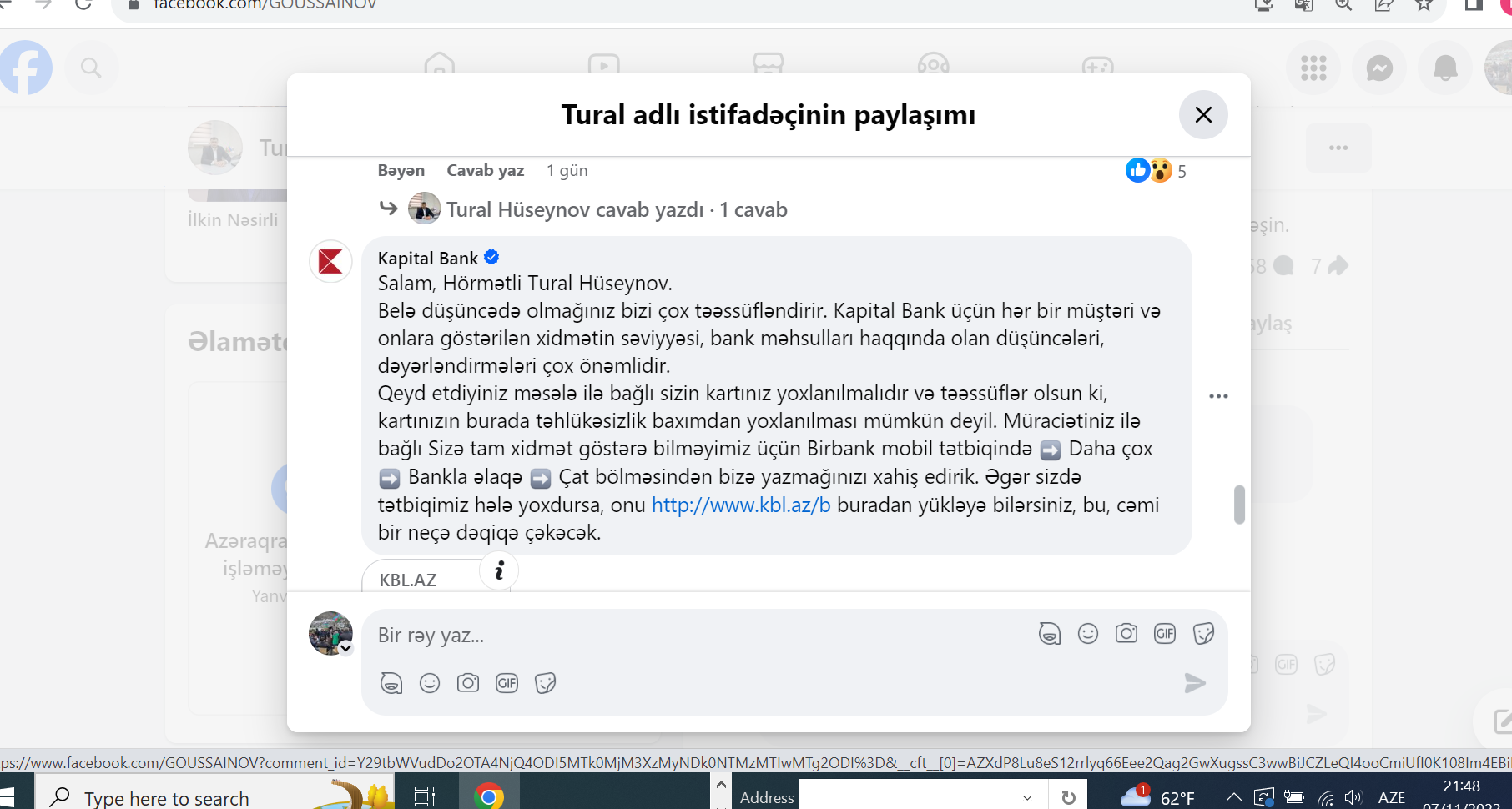Click the bottom-row avatar sticker icon

pyautogui.click(x=391, y=683)
